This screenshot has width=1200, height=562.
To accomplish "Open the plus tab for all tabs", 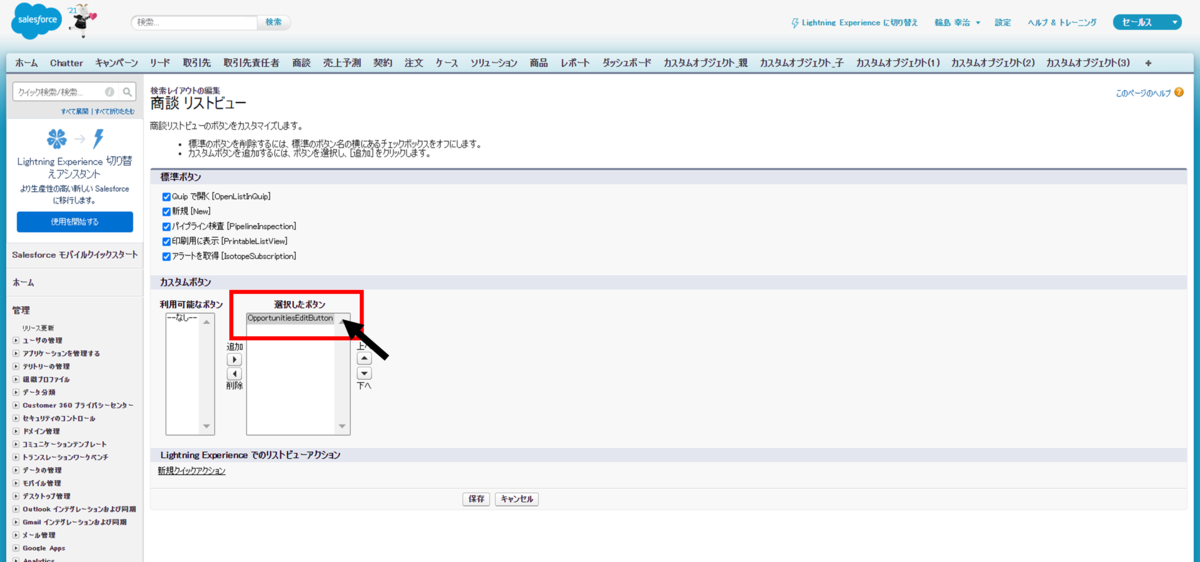I will pyautogui.click(x=1147, y=63).
